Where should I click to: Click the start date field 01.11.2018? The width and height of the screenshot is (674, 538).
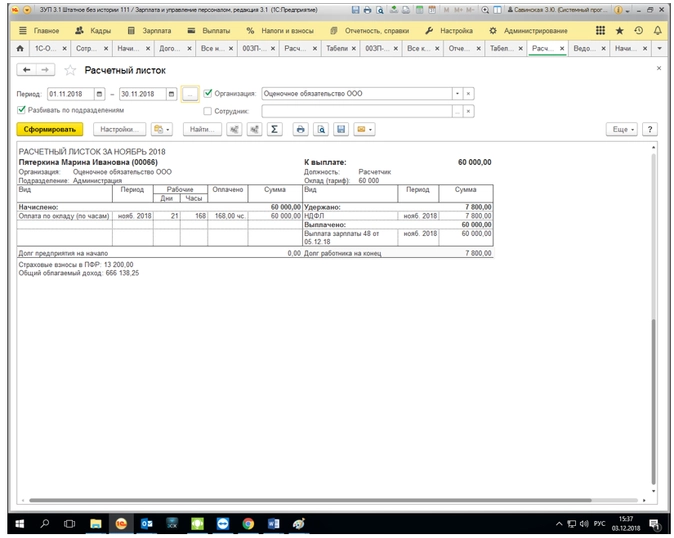[70, 94]
